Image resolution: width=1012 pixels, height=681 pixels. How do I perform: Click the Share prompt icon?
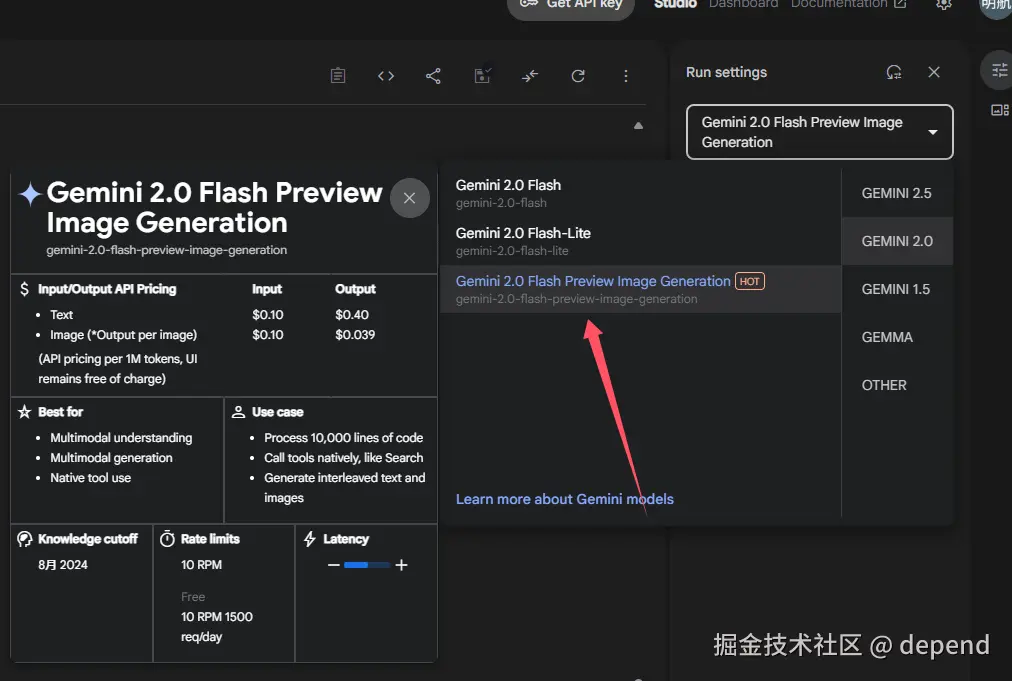(x=433, y=76)
